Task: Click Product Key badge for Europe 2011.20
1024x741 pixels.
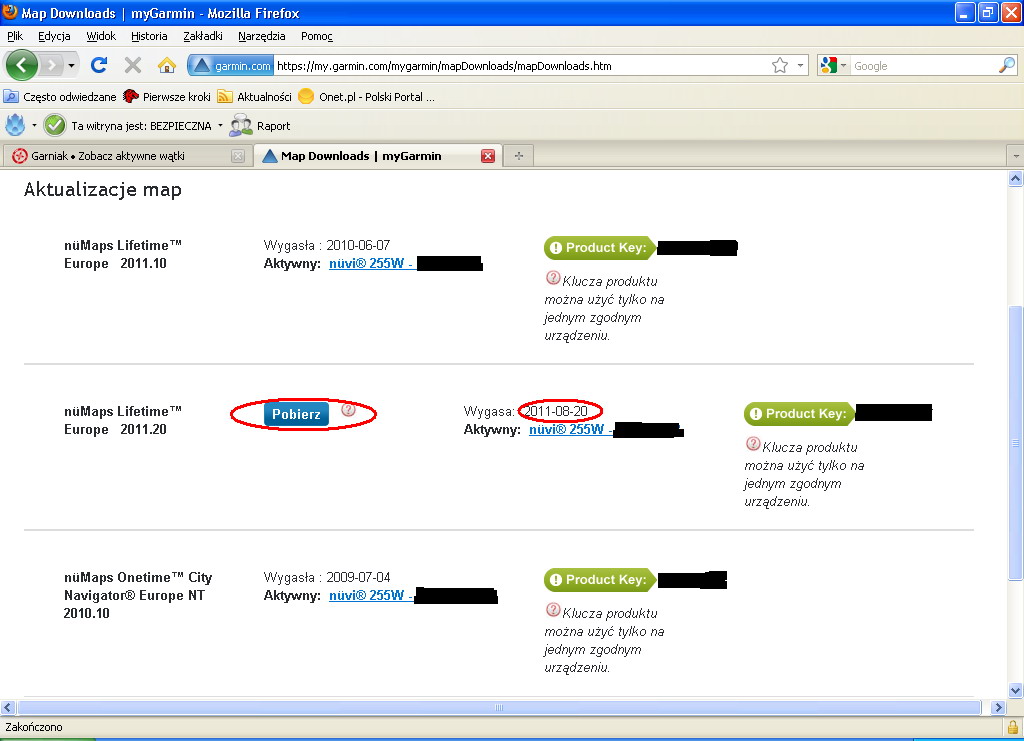Action: click(x=799, y=413)
